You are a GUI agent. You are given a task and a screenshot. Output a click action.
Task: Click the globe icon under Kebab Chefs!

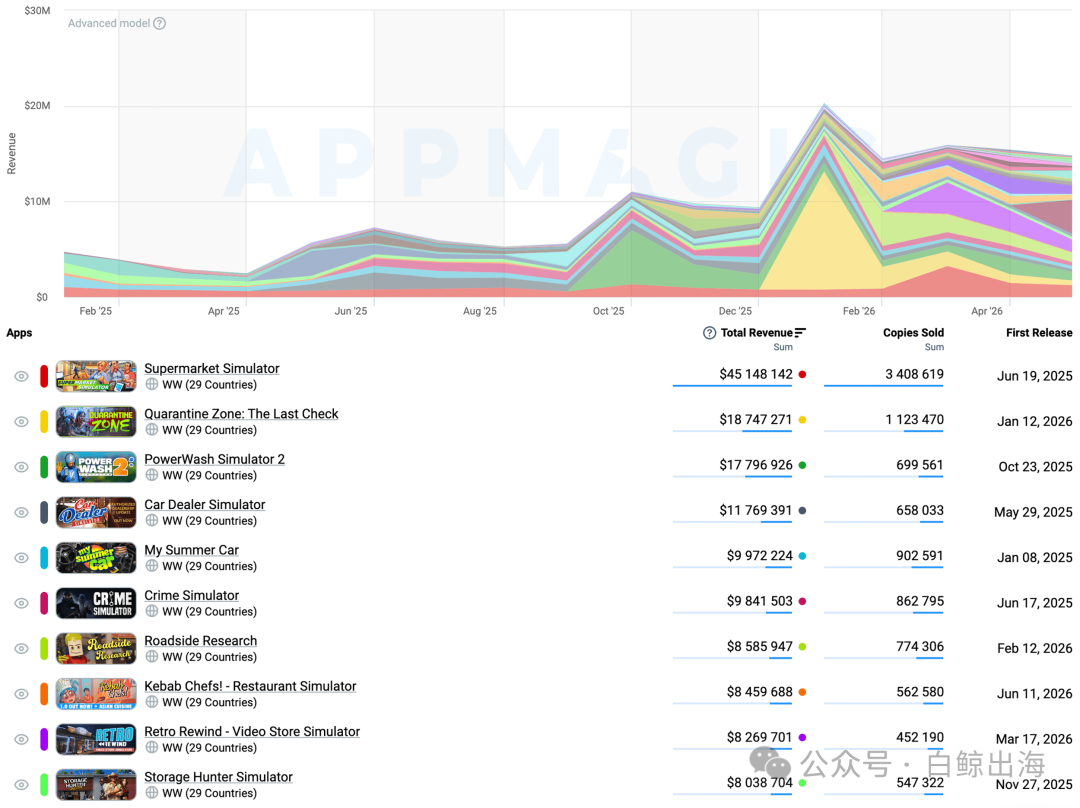click(x=152, y=703)
